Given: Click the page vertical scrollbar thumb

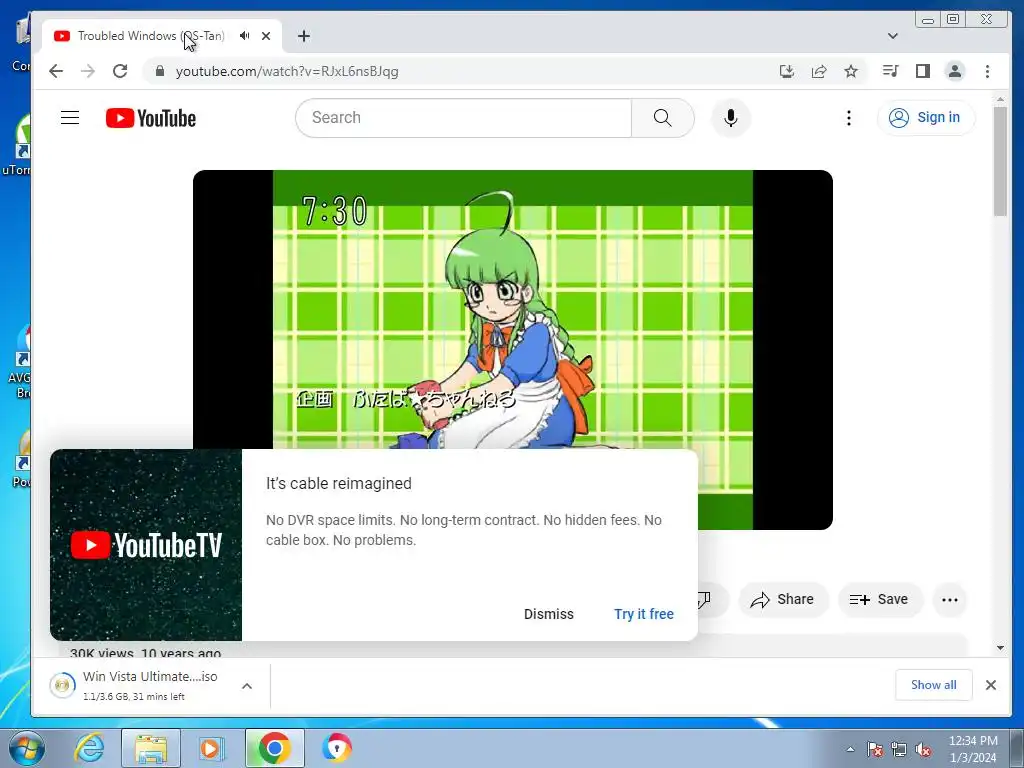Looking at the screenshot, I should point(1000,161).
